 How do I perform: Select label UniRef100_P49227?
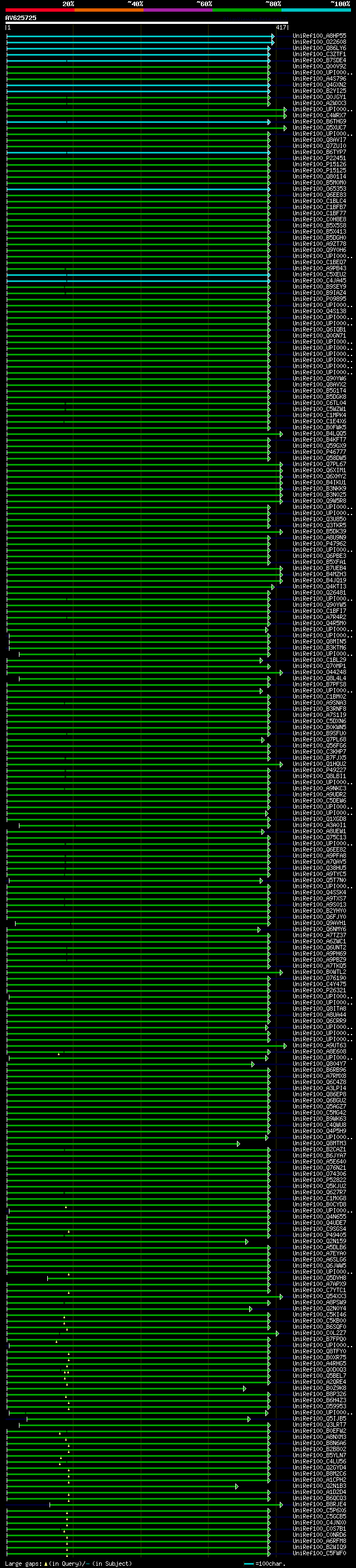(319, 770)
